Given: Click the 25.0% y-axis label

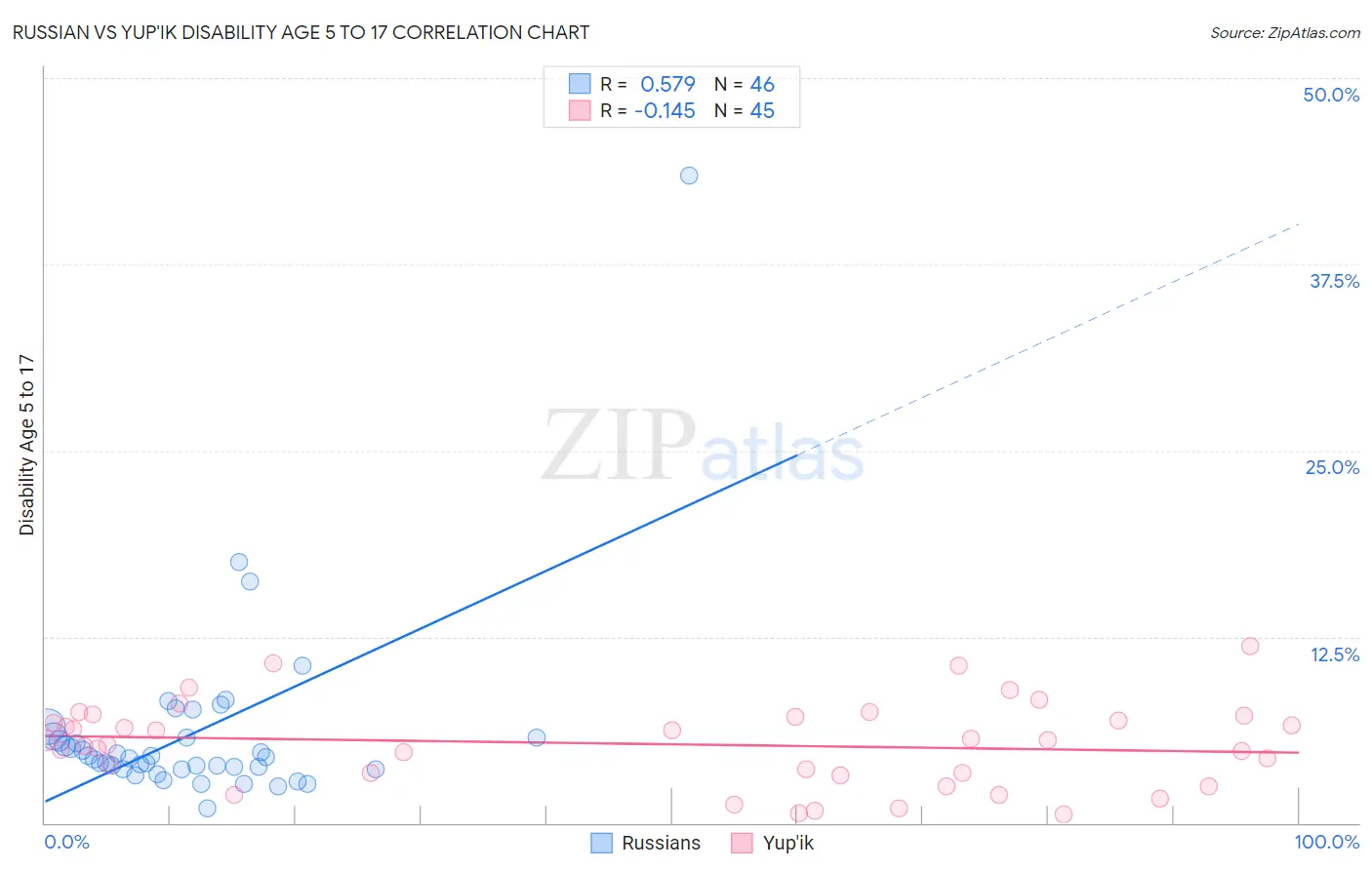Looking at the screenshot, I should pyautogui.click(x=1332, y=467).
